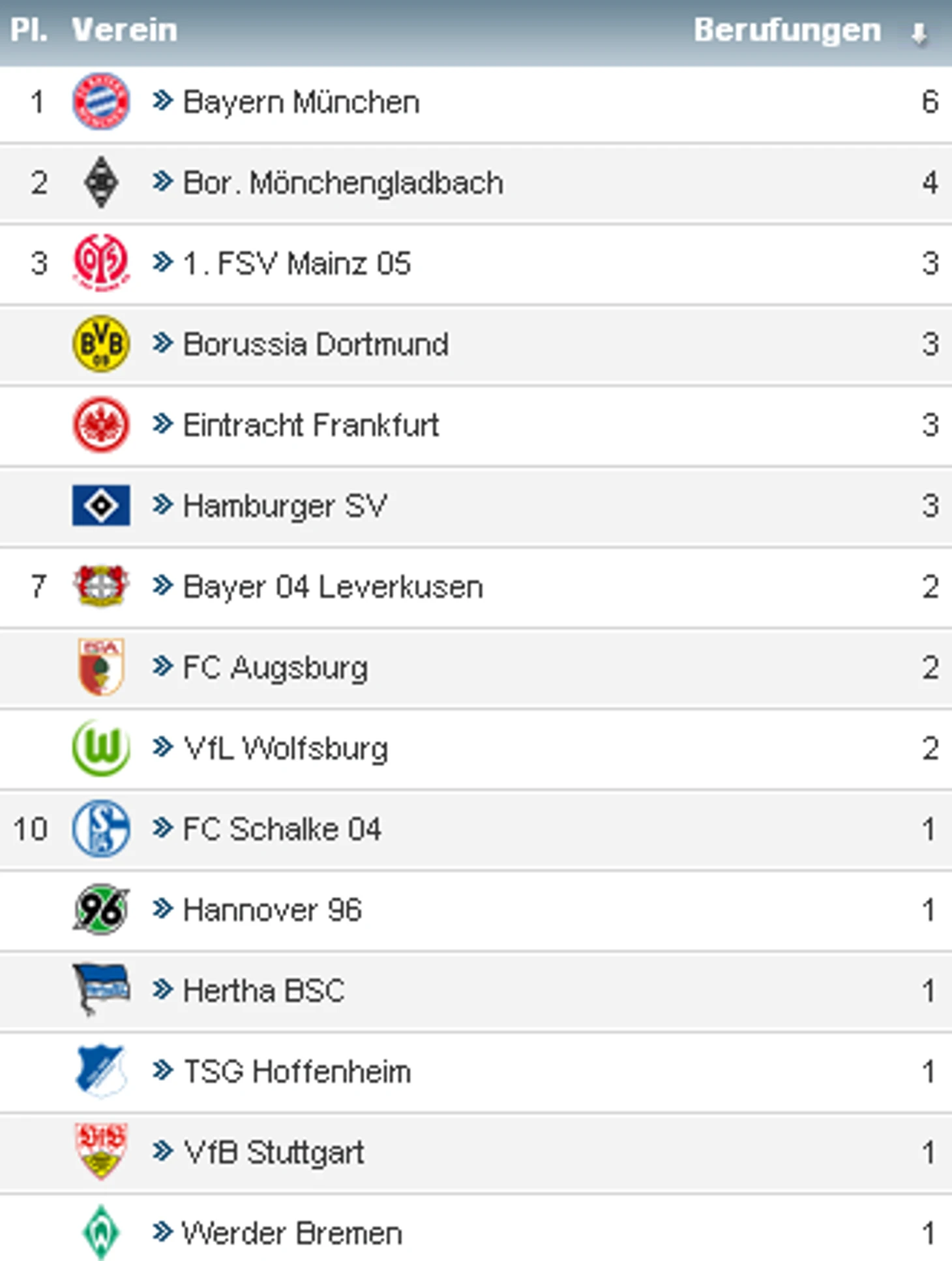Click the Hamburger SV blue flag logo
Image resolution: width=952 pixels, height=1261 pixels.
coord(101,506)
